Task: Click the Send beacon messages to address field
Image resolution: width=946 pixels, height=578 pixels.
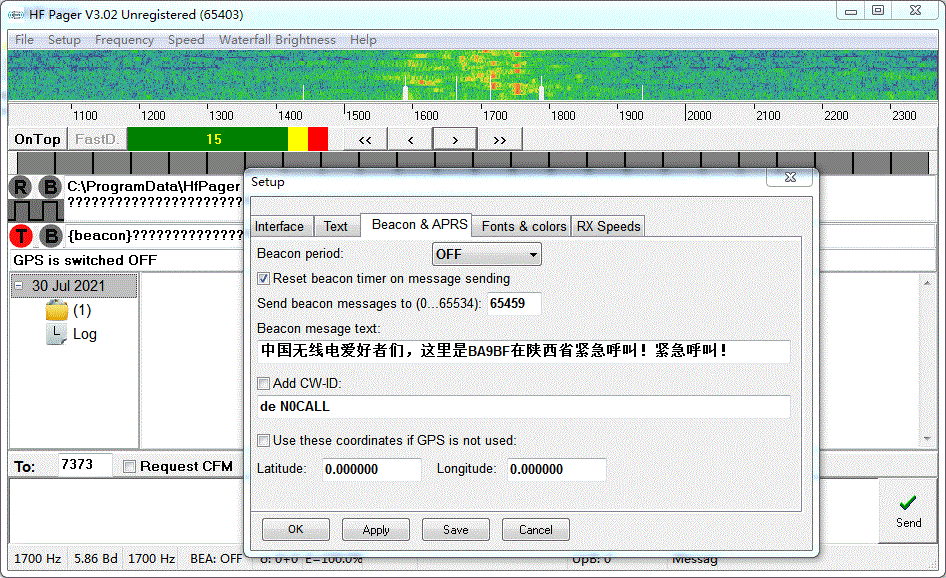Action: point(513,303)
